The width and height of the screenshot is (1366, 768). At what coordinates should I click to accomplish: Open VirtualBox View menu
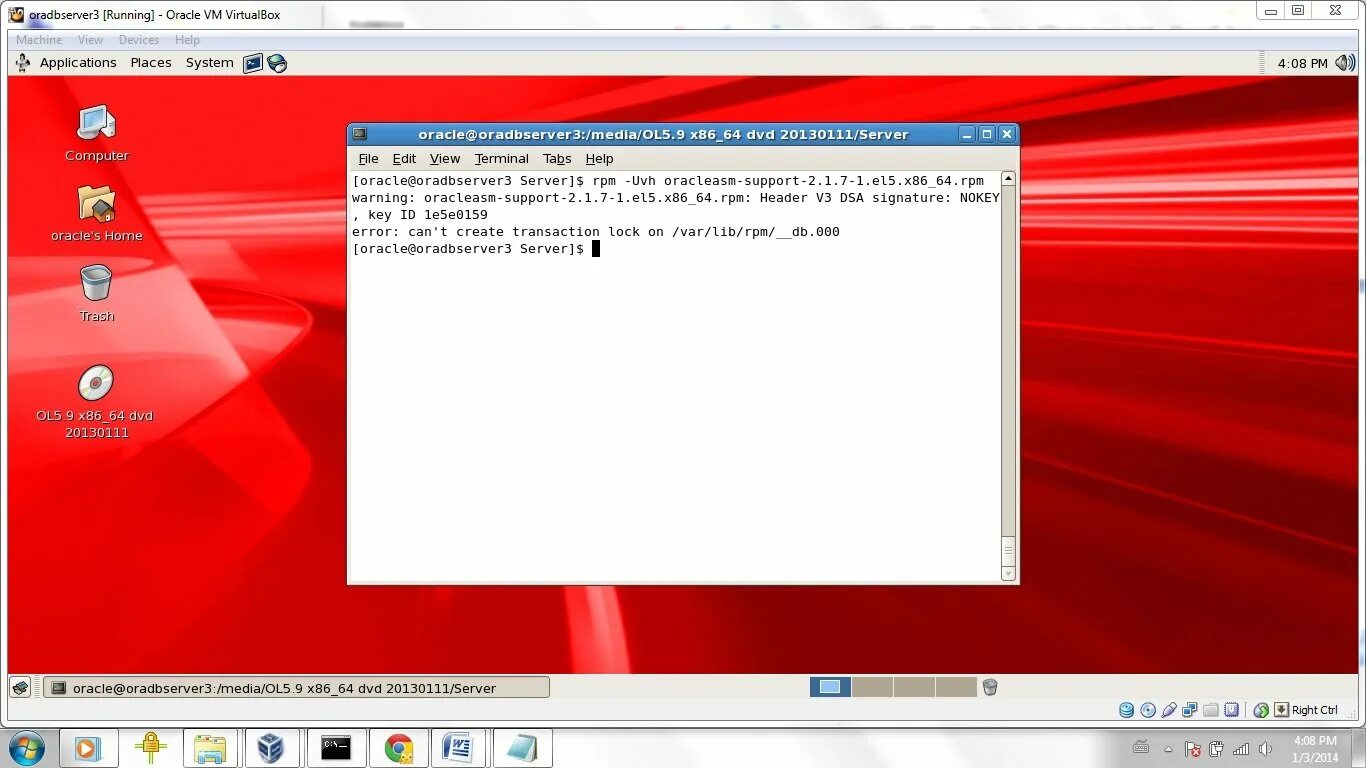click(90, 40)
